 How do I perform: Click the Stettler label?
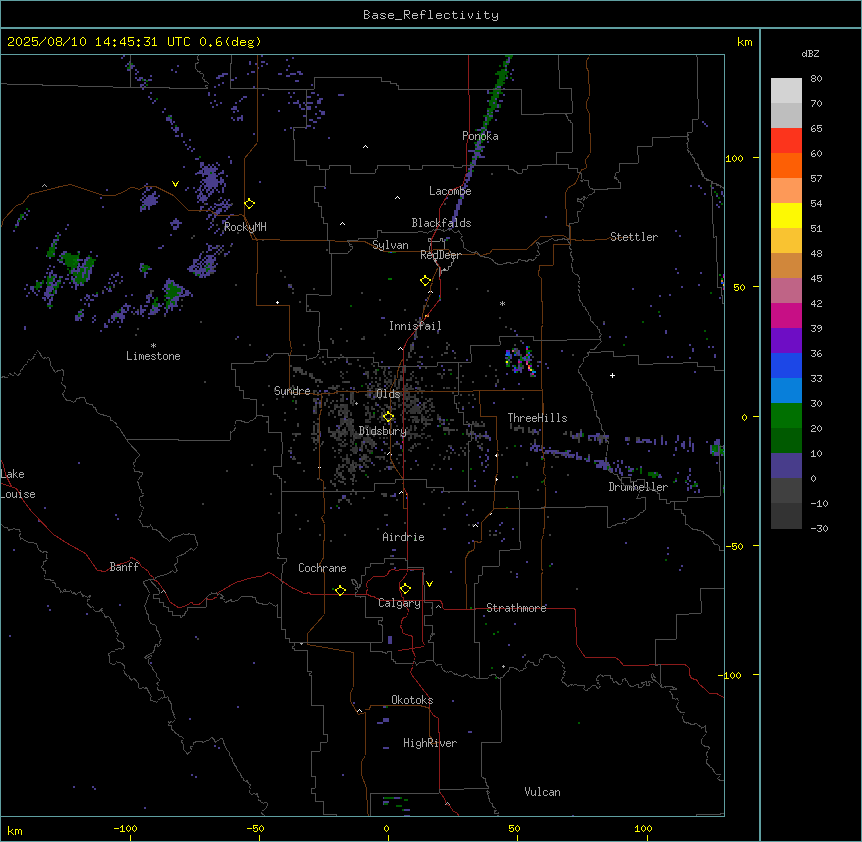[x=634, y=237]
